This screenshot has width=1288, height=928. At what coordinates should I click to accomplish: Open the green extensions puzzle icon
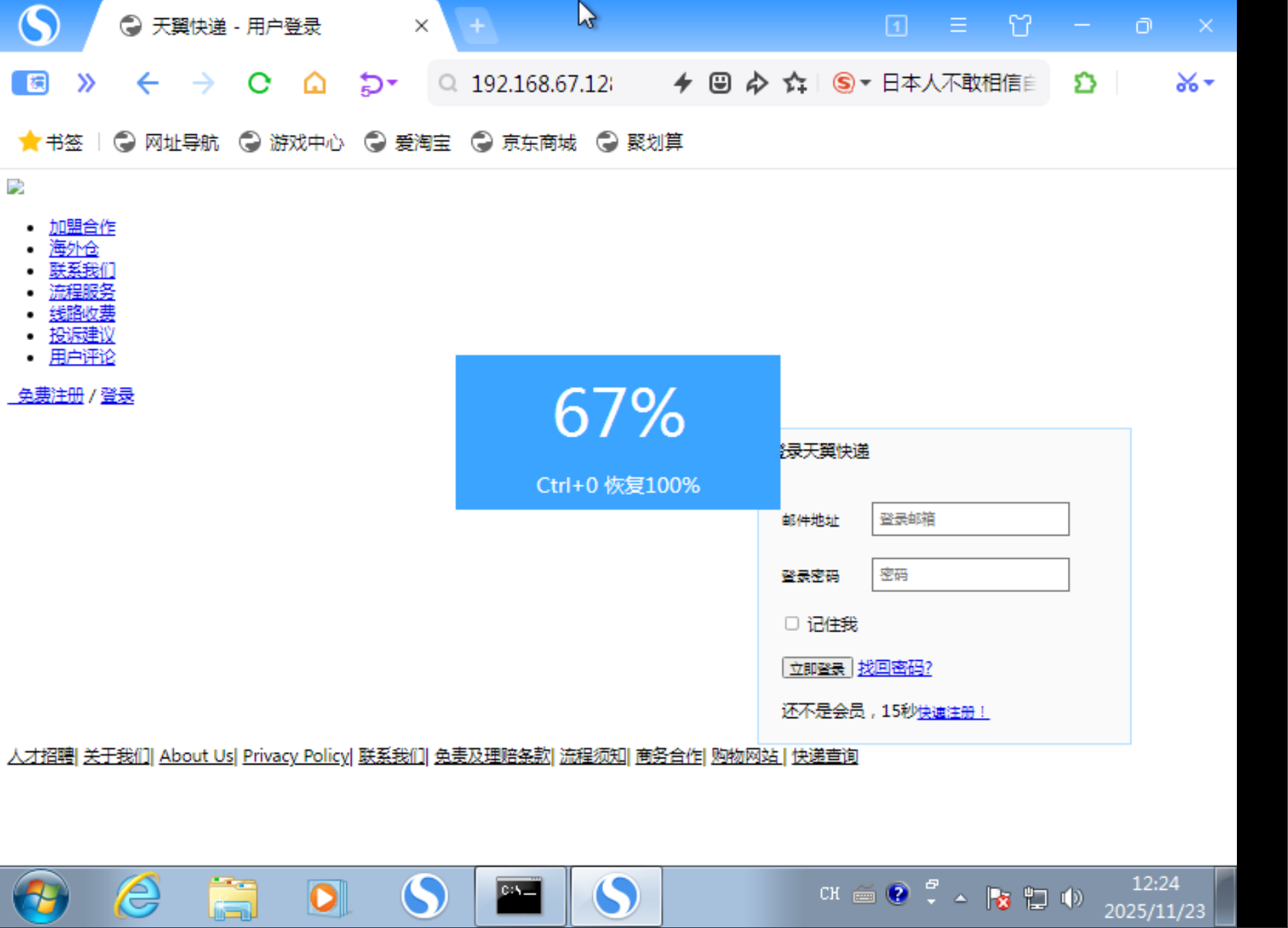pyautogui.click(x=1085, y=83)
